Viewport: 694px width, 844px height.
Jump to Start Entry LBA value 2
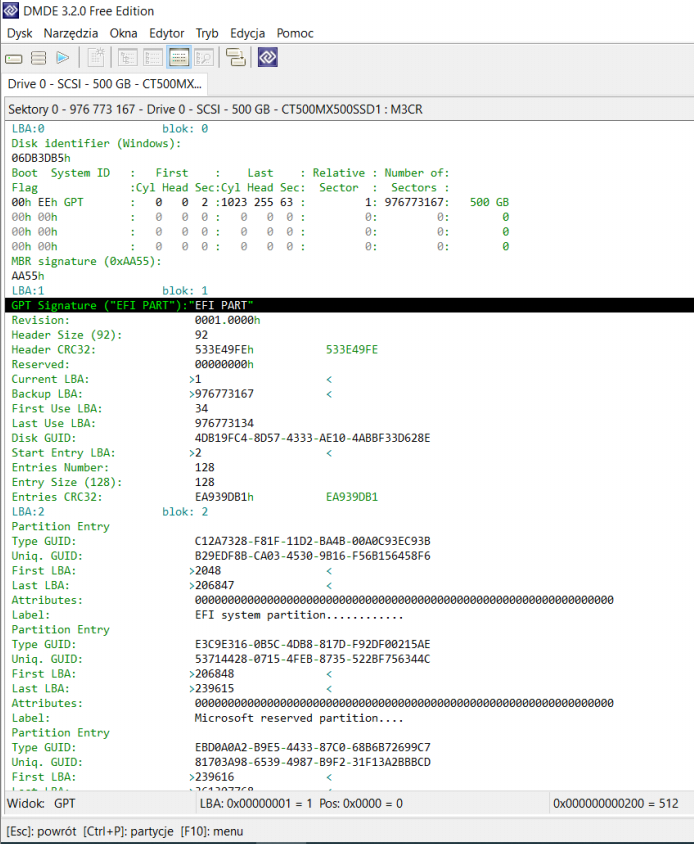[x=198, y=453]
